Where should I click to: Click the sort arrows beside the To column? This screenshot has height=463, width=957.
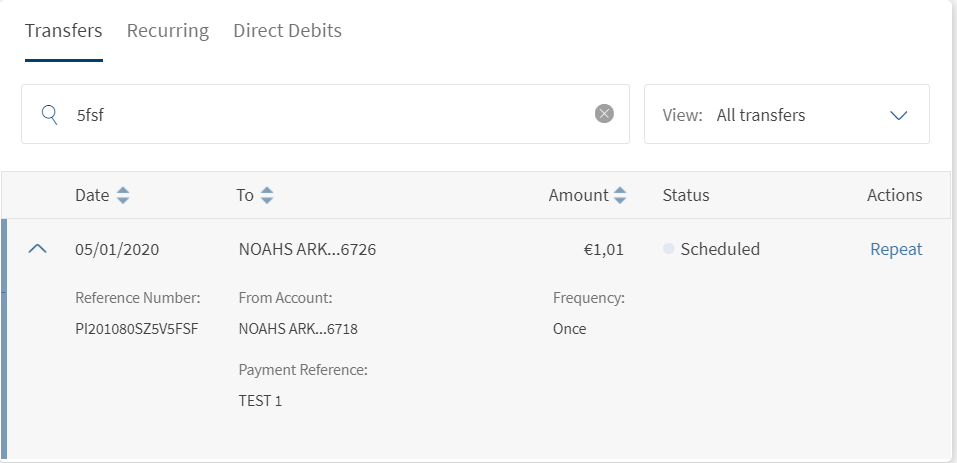pos(267,196)
